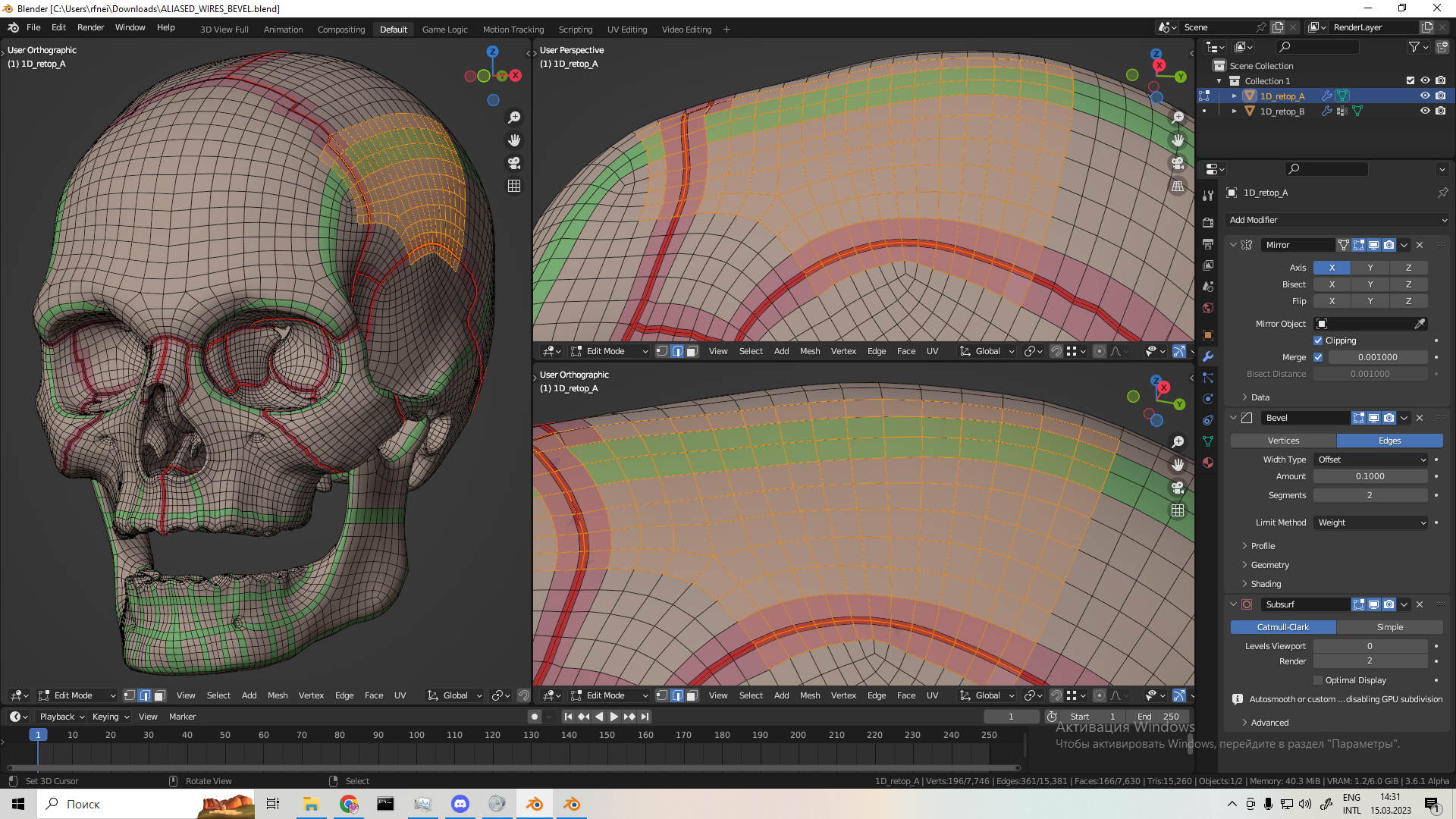Select Catmull-Clark subdivision type
Screen dimensions: 1456x819
tap(1283, 627)
